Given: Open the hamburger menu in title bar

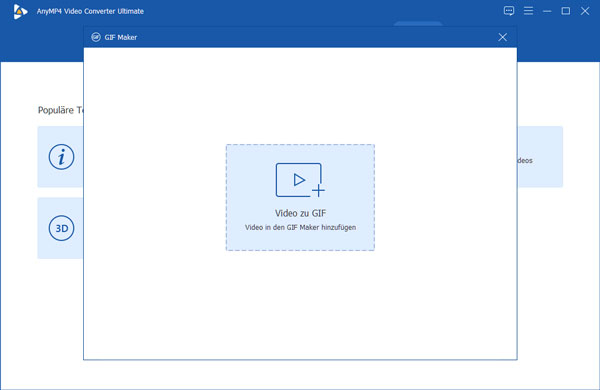Looking at the screenshot, I should click(x=528, y=11).
